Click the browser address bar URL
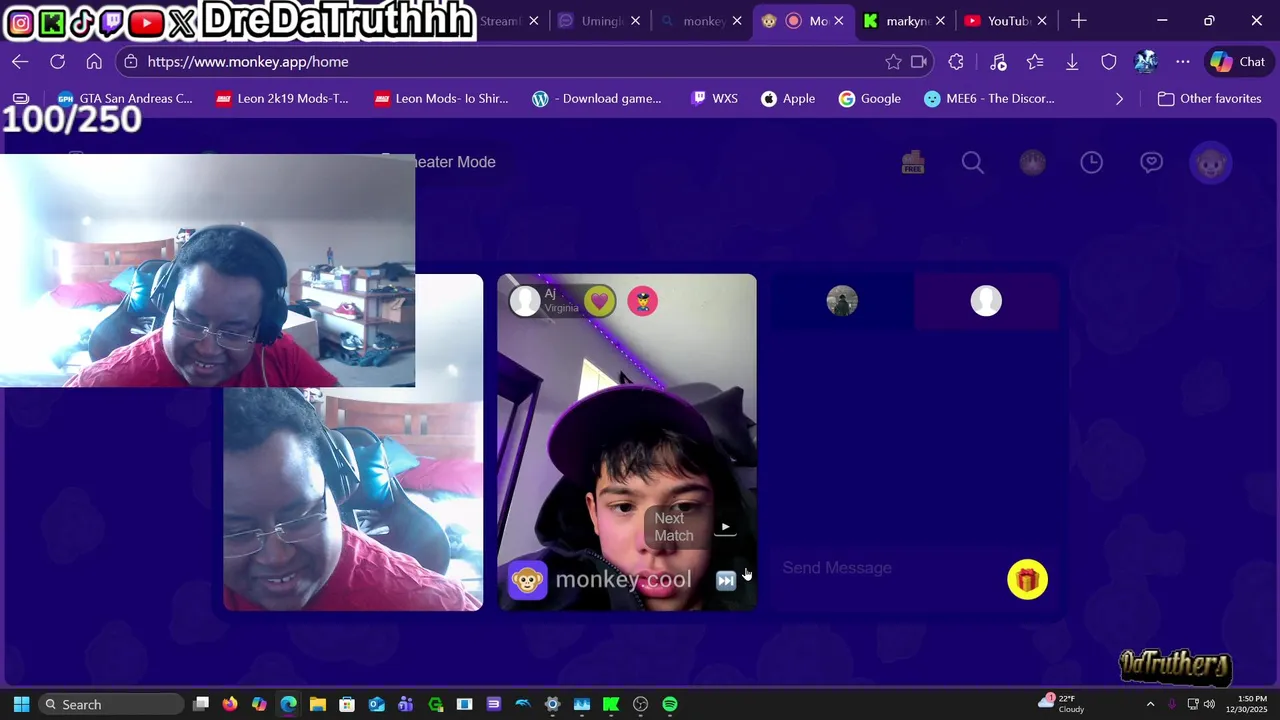This screenshot has height=720, width=1280. pos(248,62)
